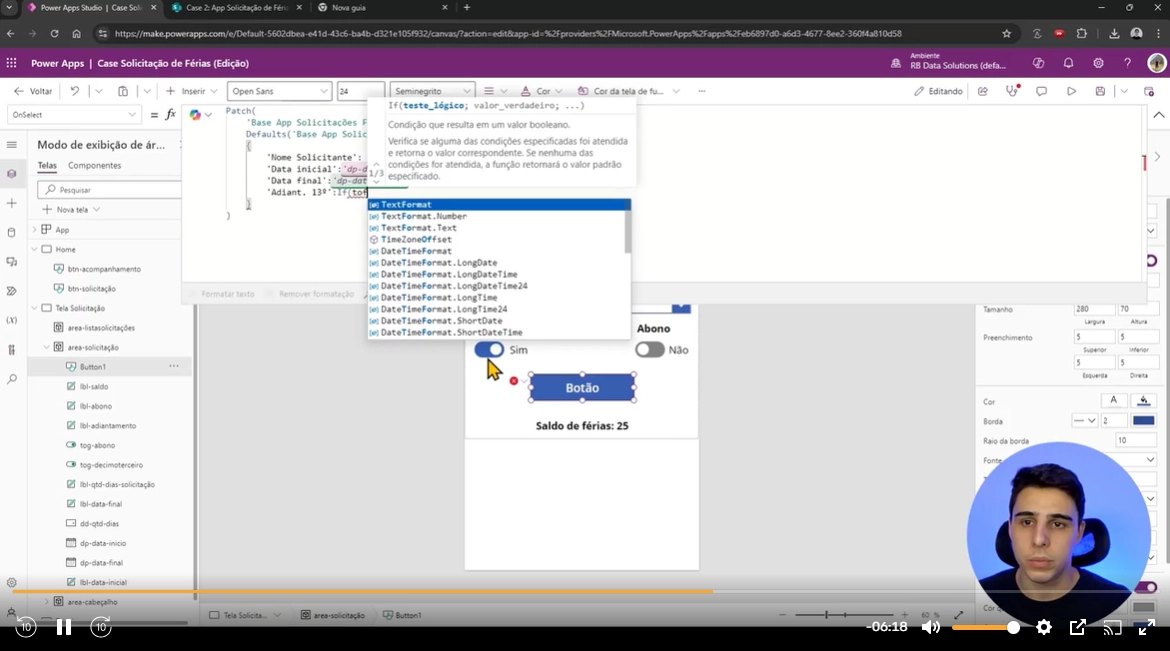The image size is (1170, 651).
Task: Toggle the Abono Não switch
Action: pos(649,349)
